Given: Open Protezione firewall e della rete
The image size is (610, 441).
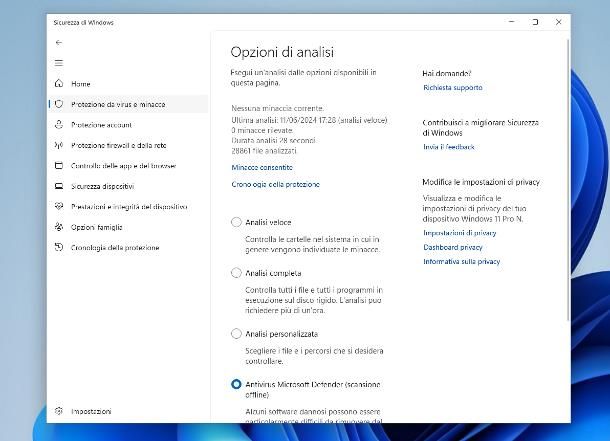Looking at the screenshot, I should [x=128, y=145].
